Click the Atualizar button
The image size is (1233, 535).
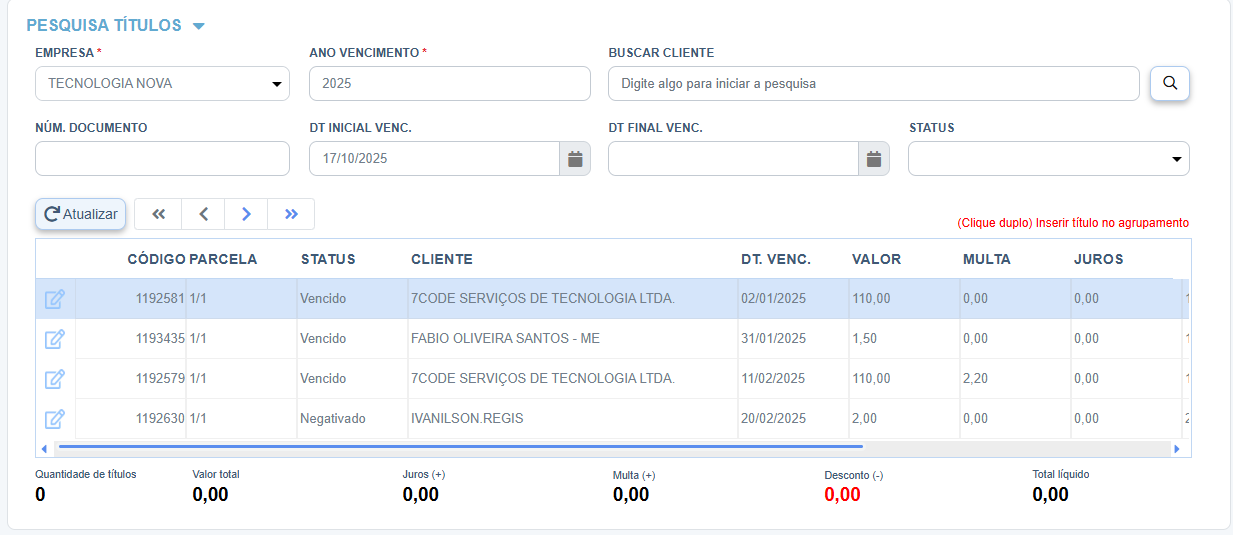pyautogui.click(x=80, y=214)
